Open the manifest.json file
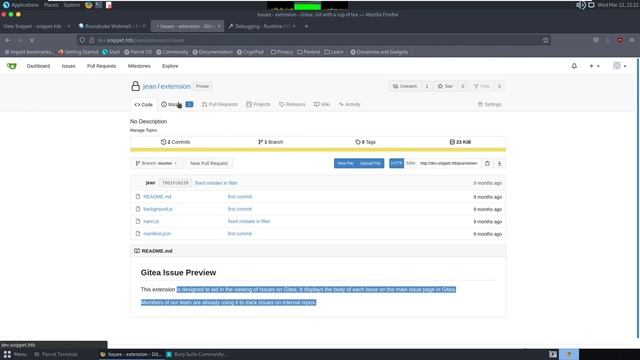The width and height of the screenshot is (640, 360). click(x=157, y=234)
